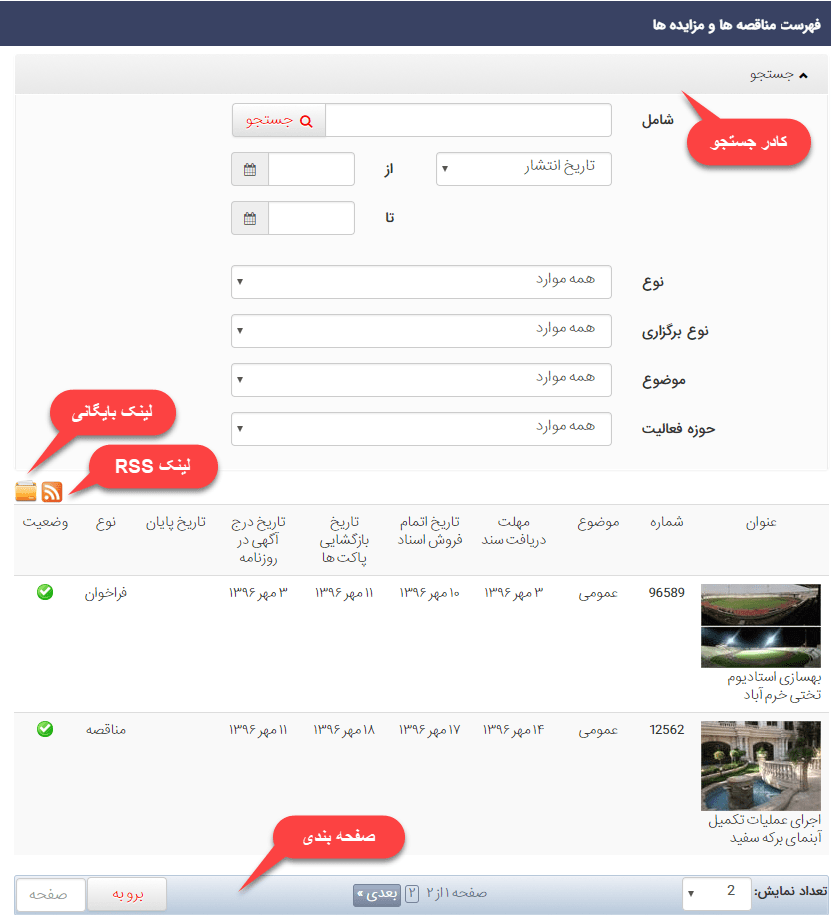Open the RSS feed icon
Image resolution: width=831 pixels, height=915 pixels.
[52, 491]
